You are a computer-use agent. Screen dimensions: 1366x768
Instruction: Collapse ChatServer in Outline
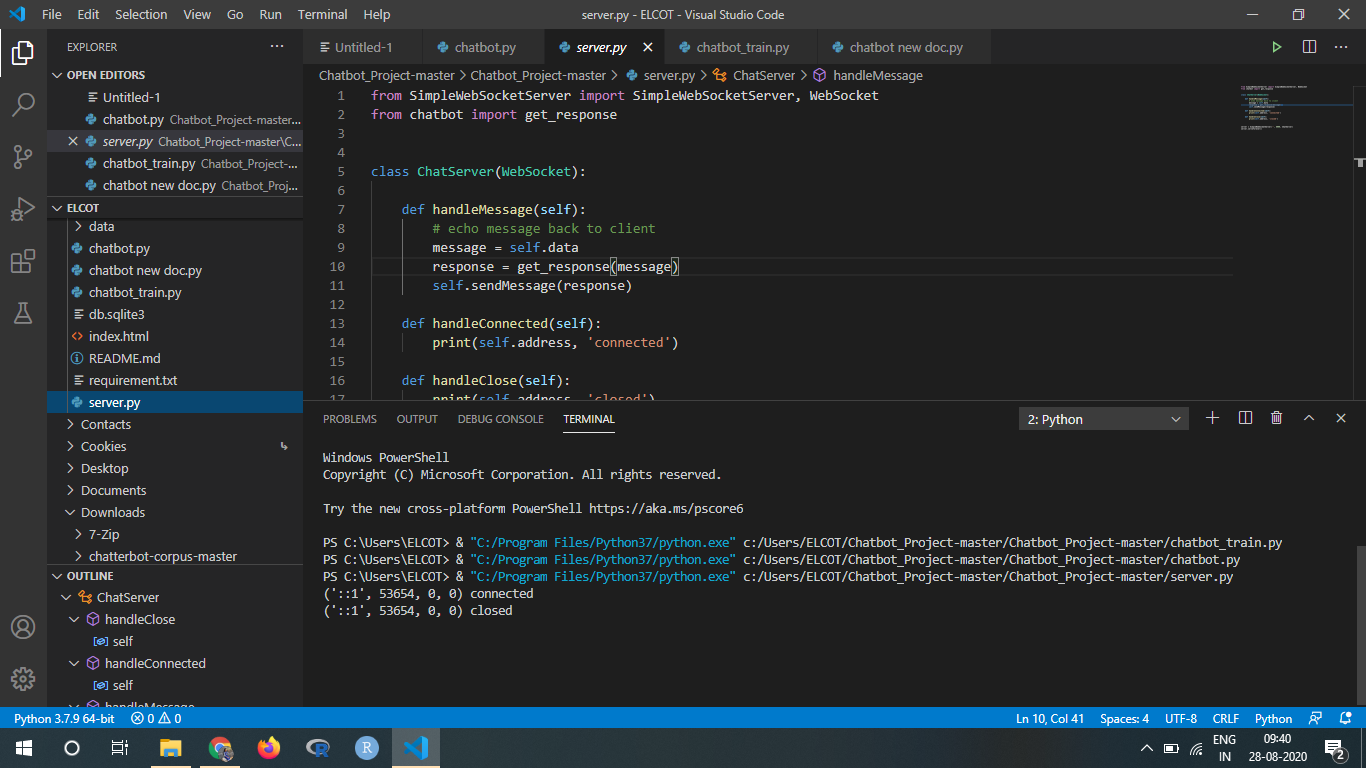[67, 597]
